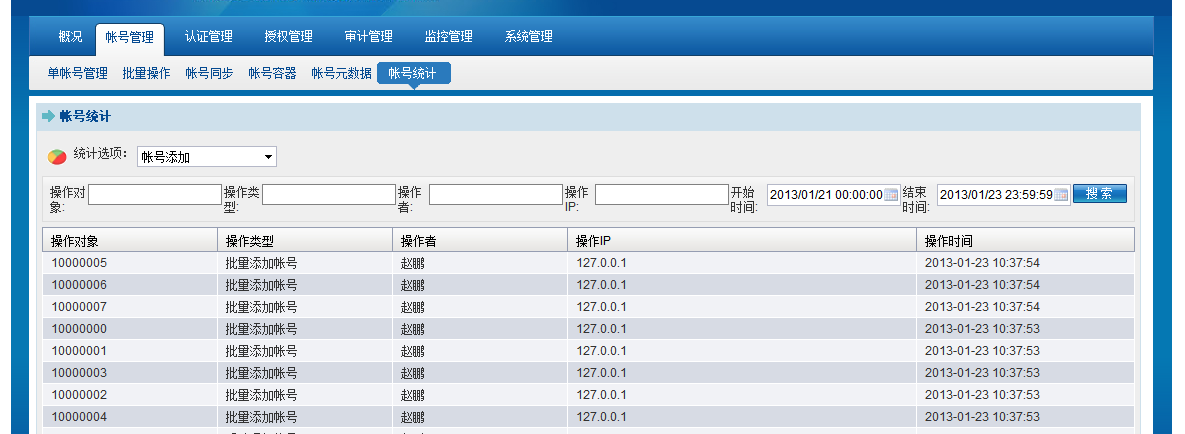Sort by the 操作时间 column header
Viewport: 1185px width, 434px height.
pyautogui.click(x=1024, y=240)
